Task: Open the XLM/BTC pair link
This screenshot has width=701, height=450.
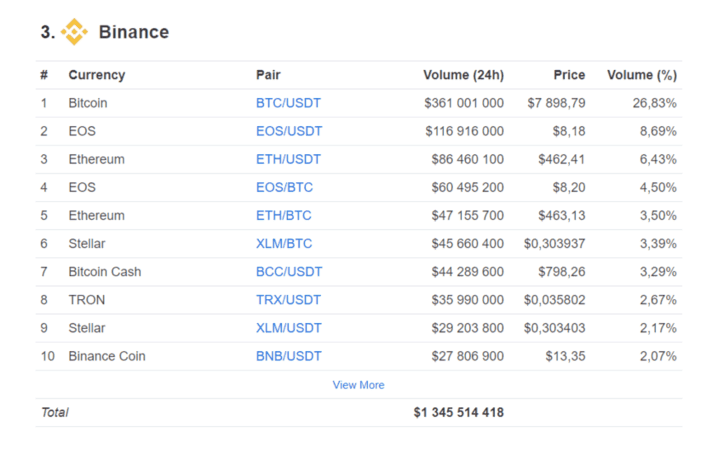Action: (284, 244)
